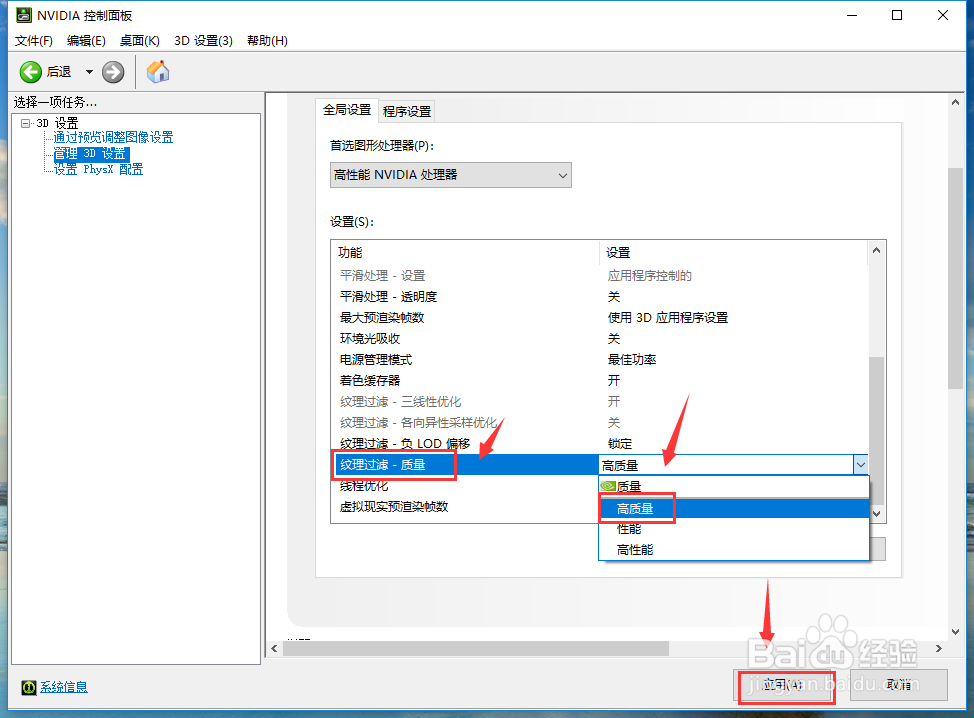The image size is (974, 718).
Task: Click the 取消 button
Action: tap(899, 685)
